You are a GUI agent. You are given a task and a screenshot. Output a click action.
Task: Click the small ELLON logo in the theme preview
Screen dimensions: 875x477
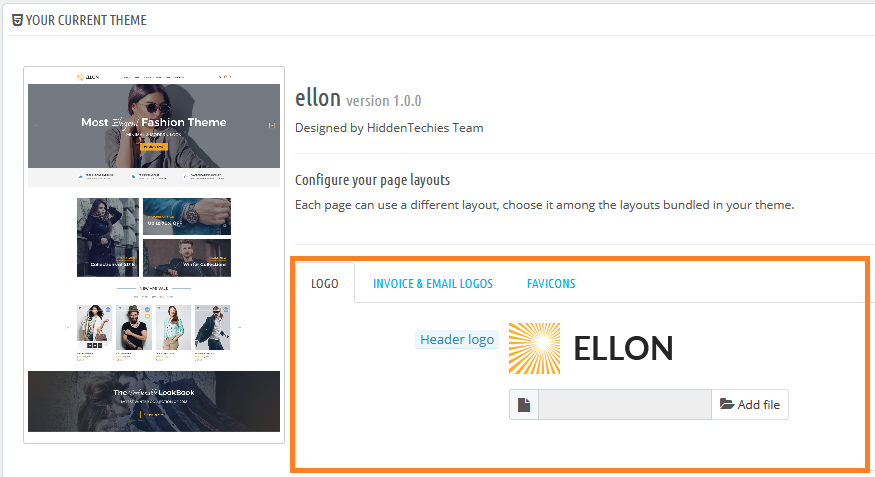coord(88,77)
